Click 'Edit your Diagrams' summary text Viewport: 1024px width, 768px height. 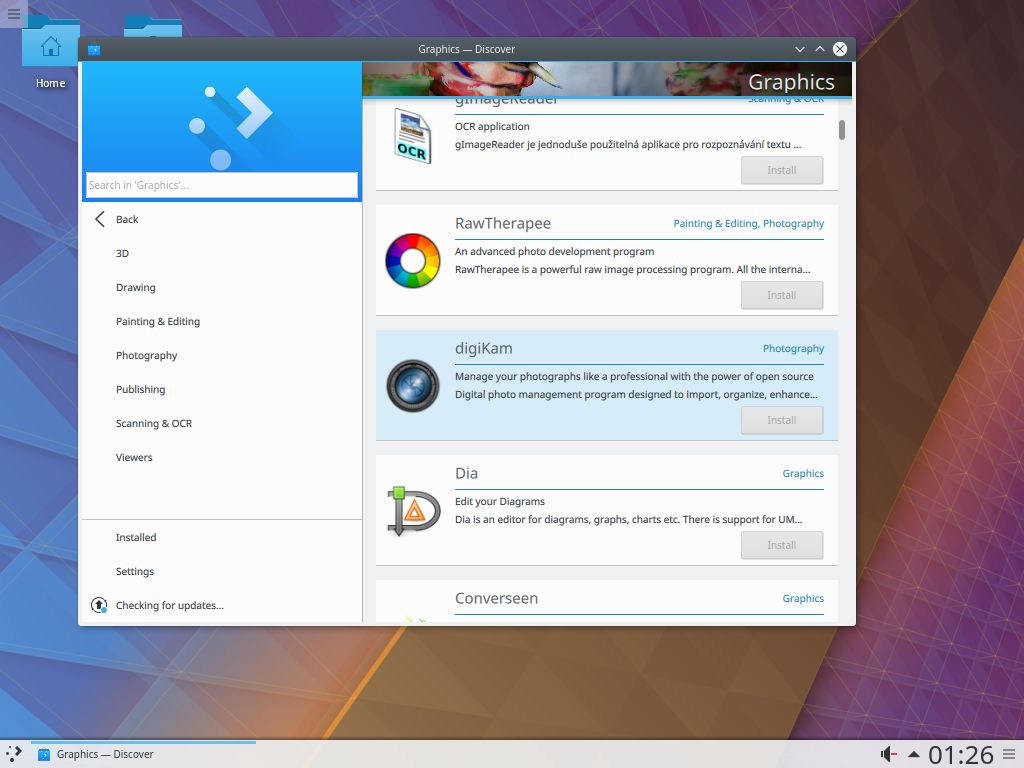pyautogui.click(x=500, y=502)
